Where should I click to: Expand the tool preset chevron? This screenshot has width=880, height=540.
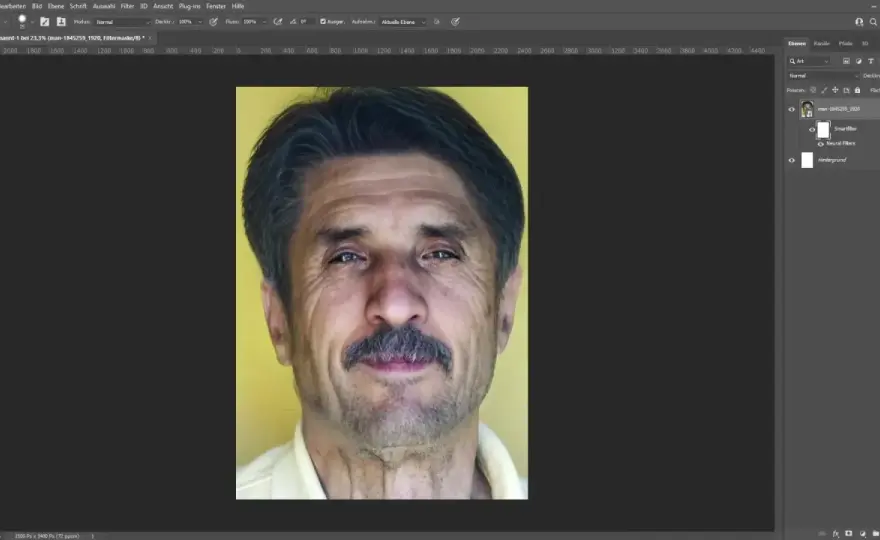(5, 22)
